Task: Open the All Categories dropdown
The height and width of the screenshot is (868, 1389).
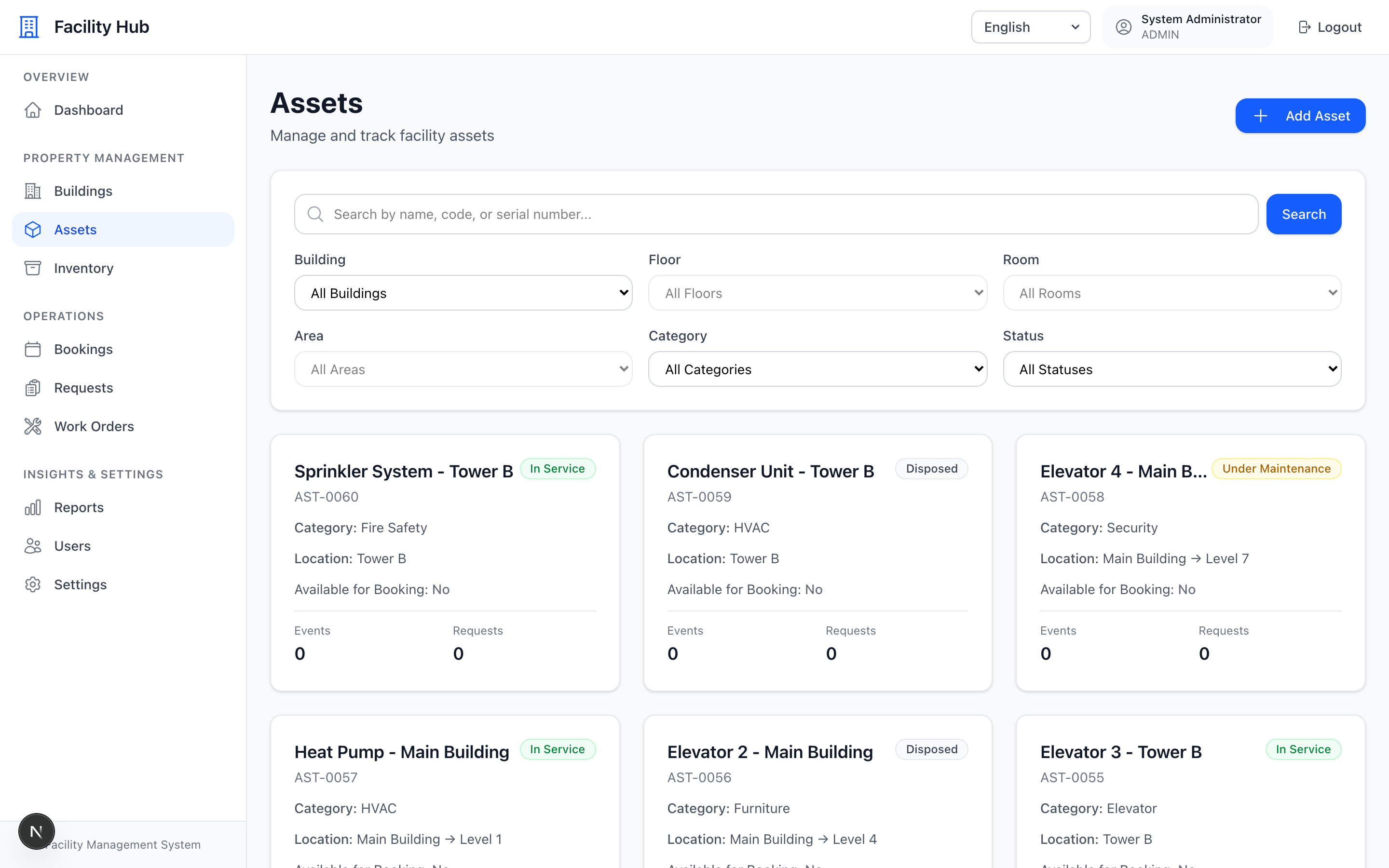Action: point(817,369)
